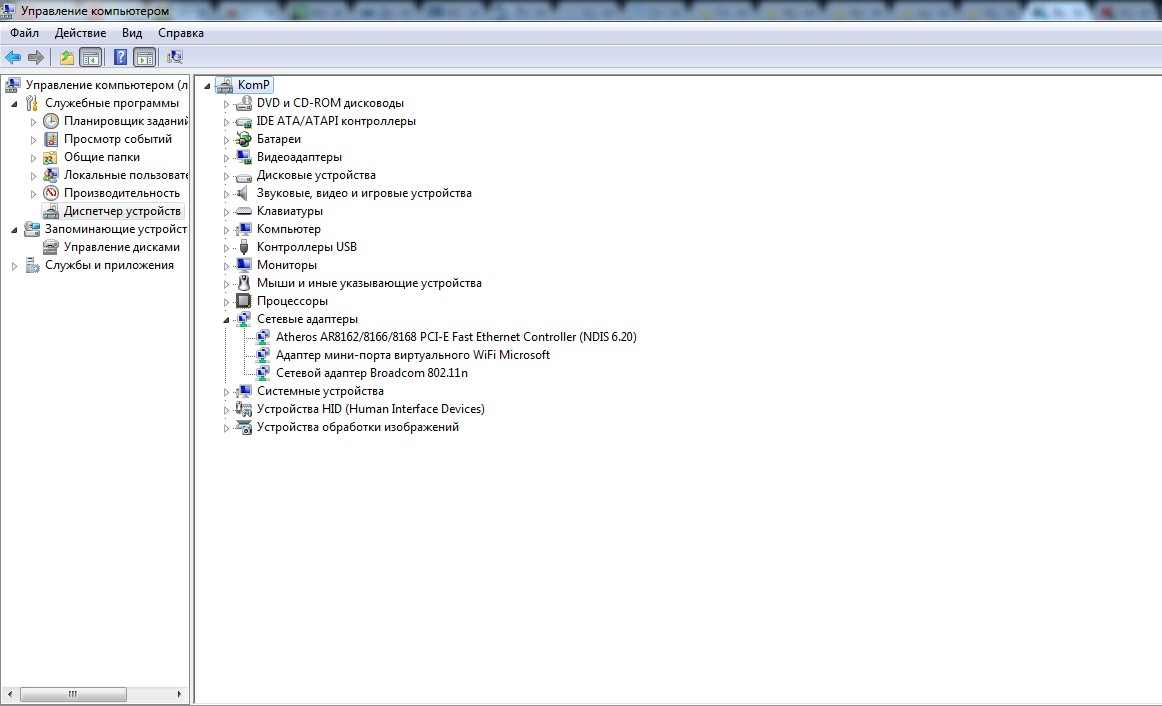Collapse Служебные программы in left tree

coord(14,104)
